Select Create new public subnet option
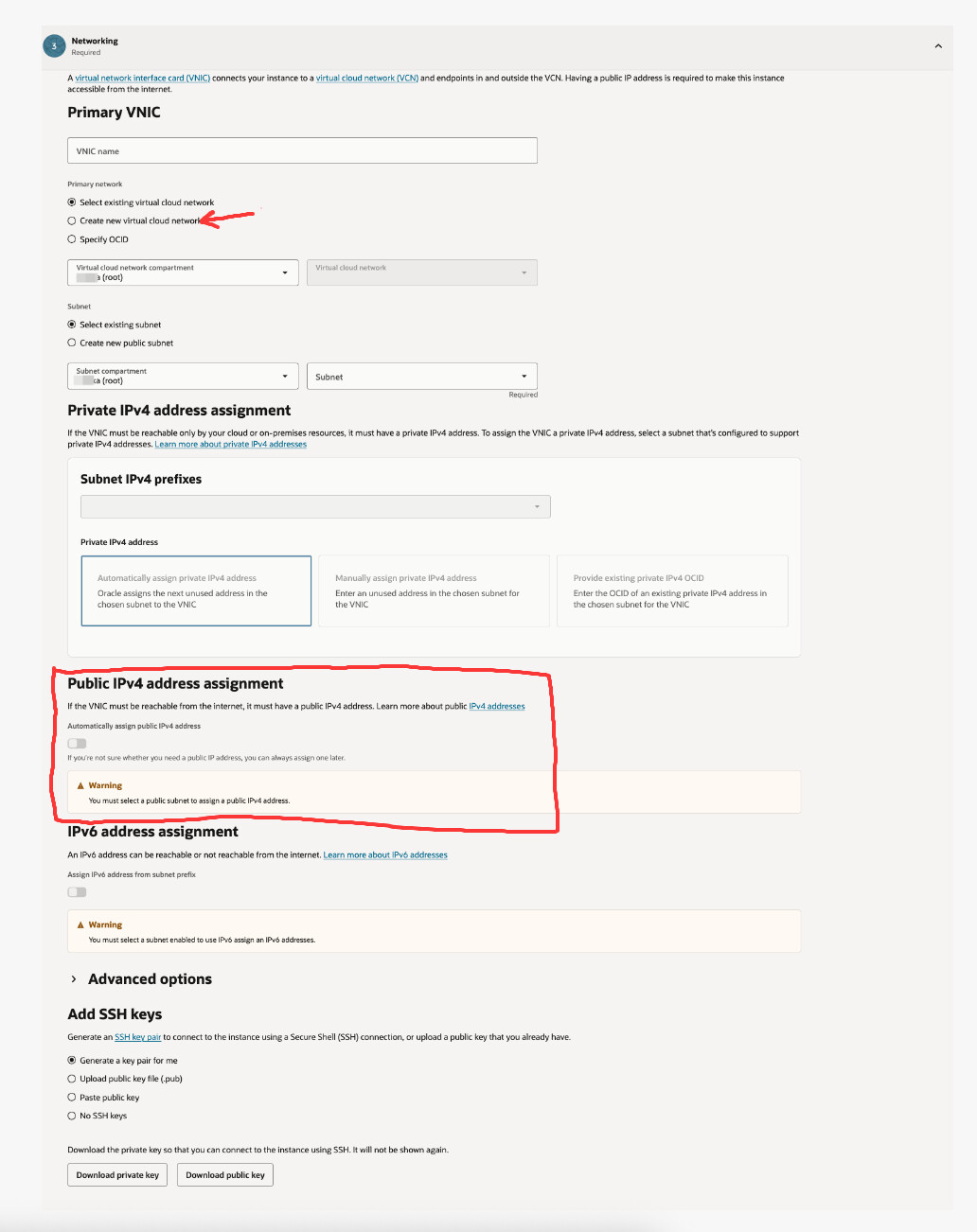This screenshot has width=977, height=1232. (72, 343)
